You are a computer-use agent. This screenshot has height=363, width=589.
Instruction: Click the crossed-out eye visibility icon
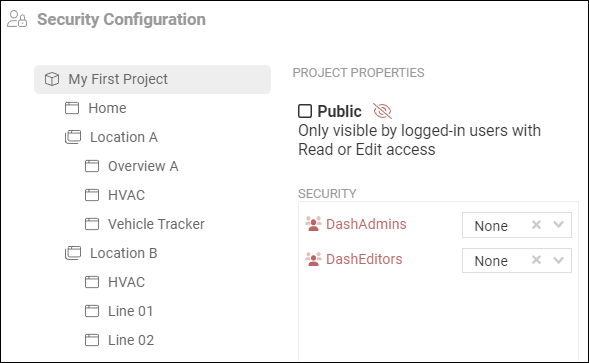tap(382, 111)
